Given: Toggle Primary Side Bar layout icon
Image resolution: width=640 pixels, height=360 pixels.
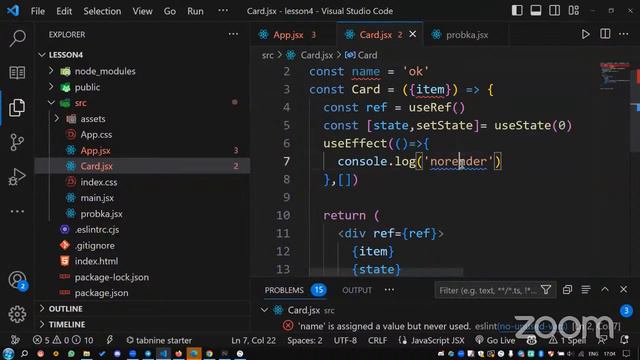Looking at the screenshot, I should [x=517, y=11].
